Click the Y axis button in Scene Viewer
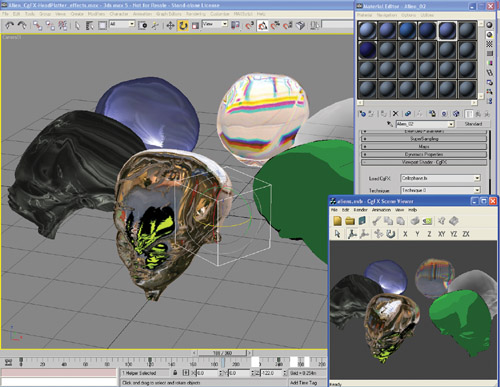The image size is (500, 387). pyautogui.click(x=417, y=234)
